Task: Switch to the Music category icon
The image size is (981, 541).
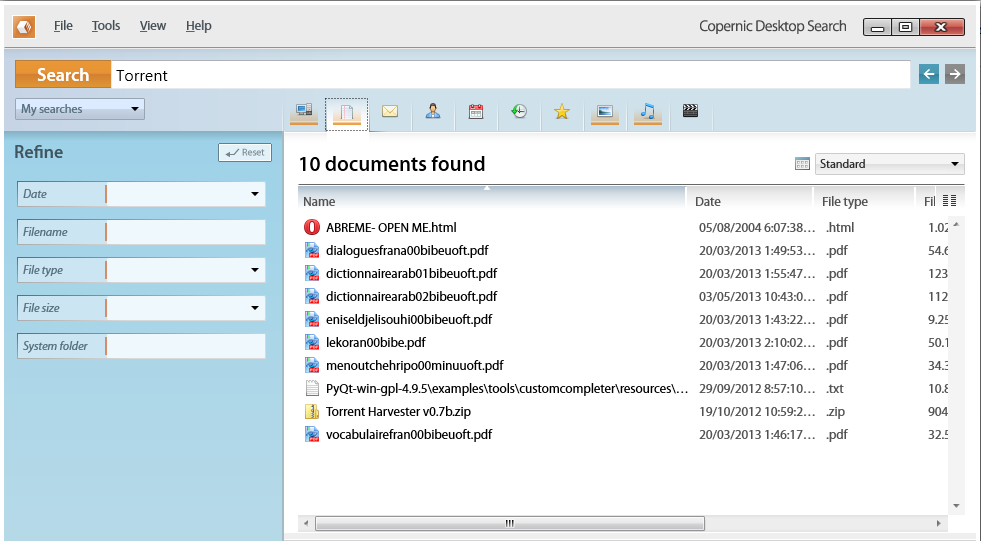Action: (648, 113)
